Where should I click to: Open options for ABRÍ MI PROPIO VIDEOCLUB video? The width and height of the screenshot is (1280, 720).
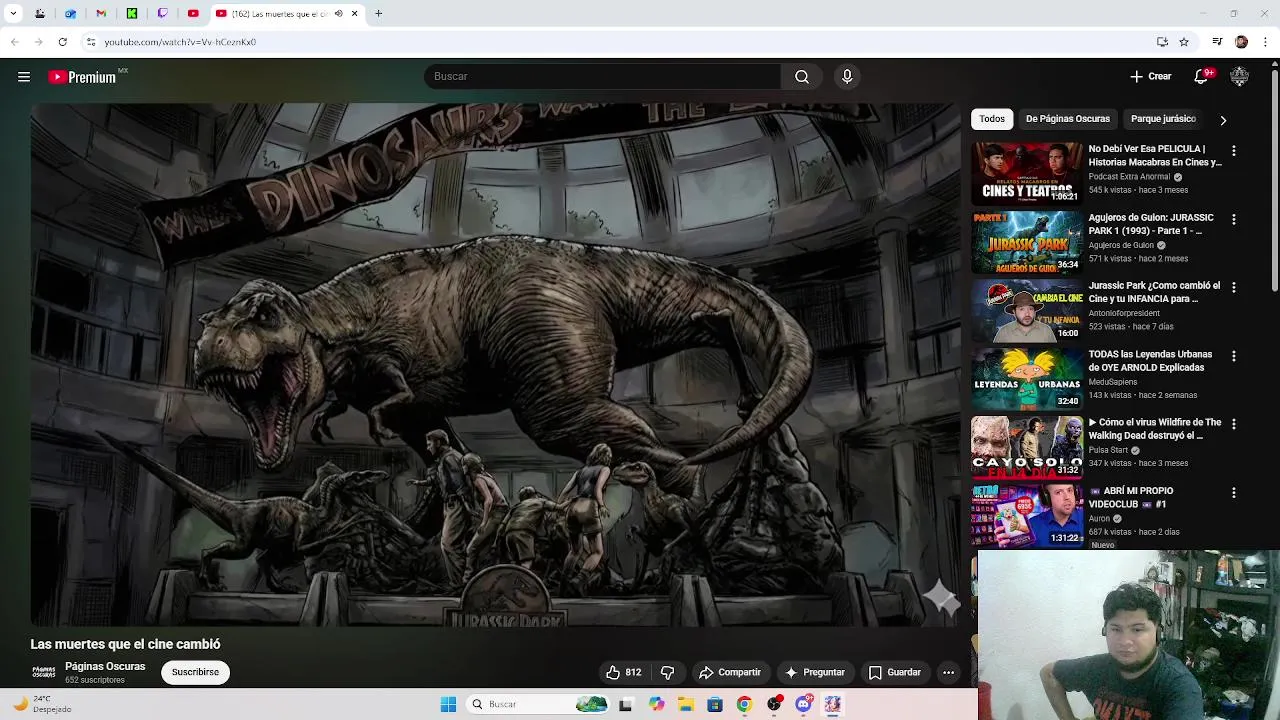click(x=1233, y=493)
